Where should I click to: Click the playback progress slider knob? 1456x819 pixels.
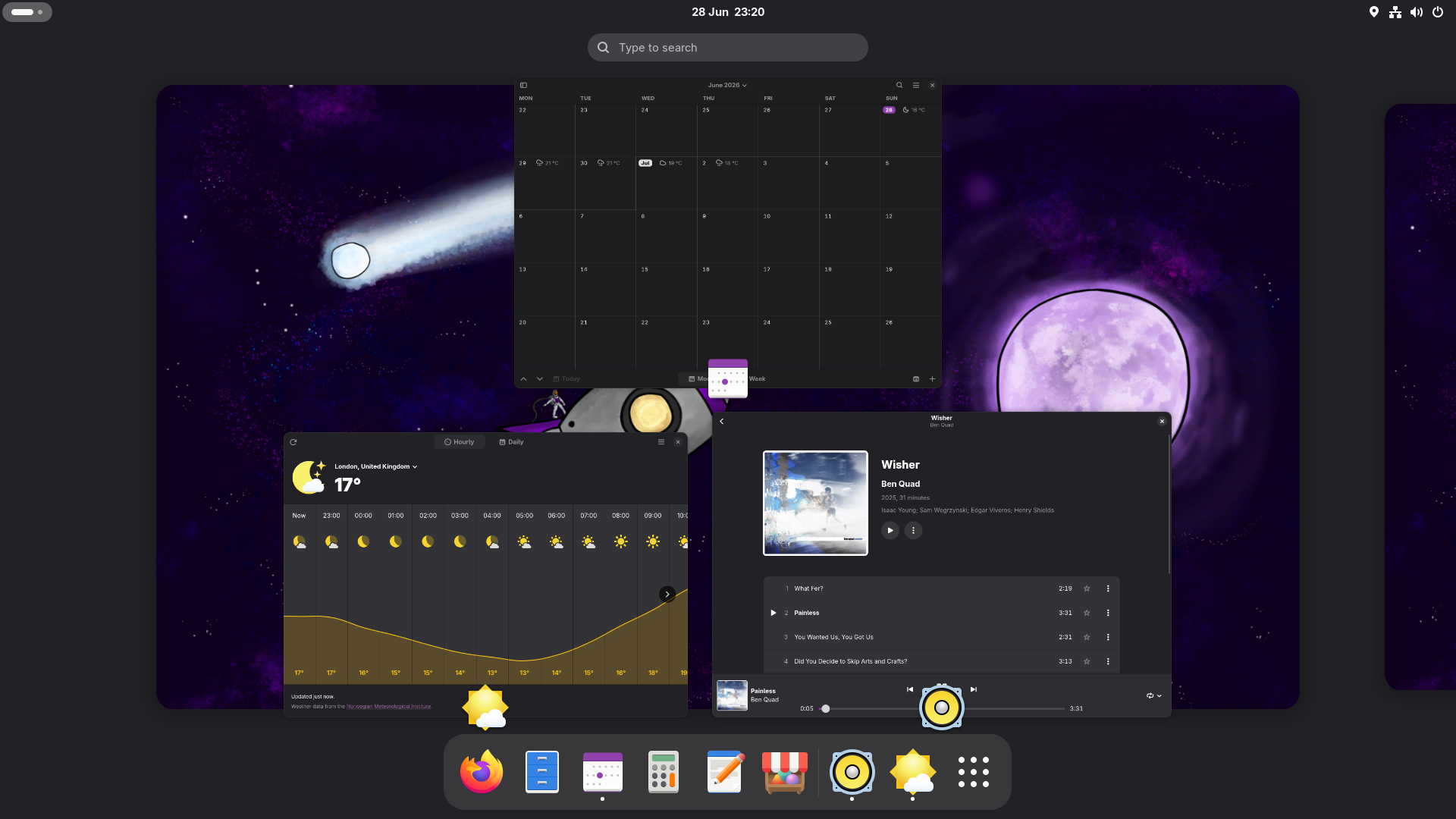pos(826,709)
